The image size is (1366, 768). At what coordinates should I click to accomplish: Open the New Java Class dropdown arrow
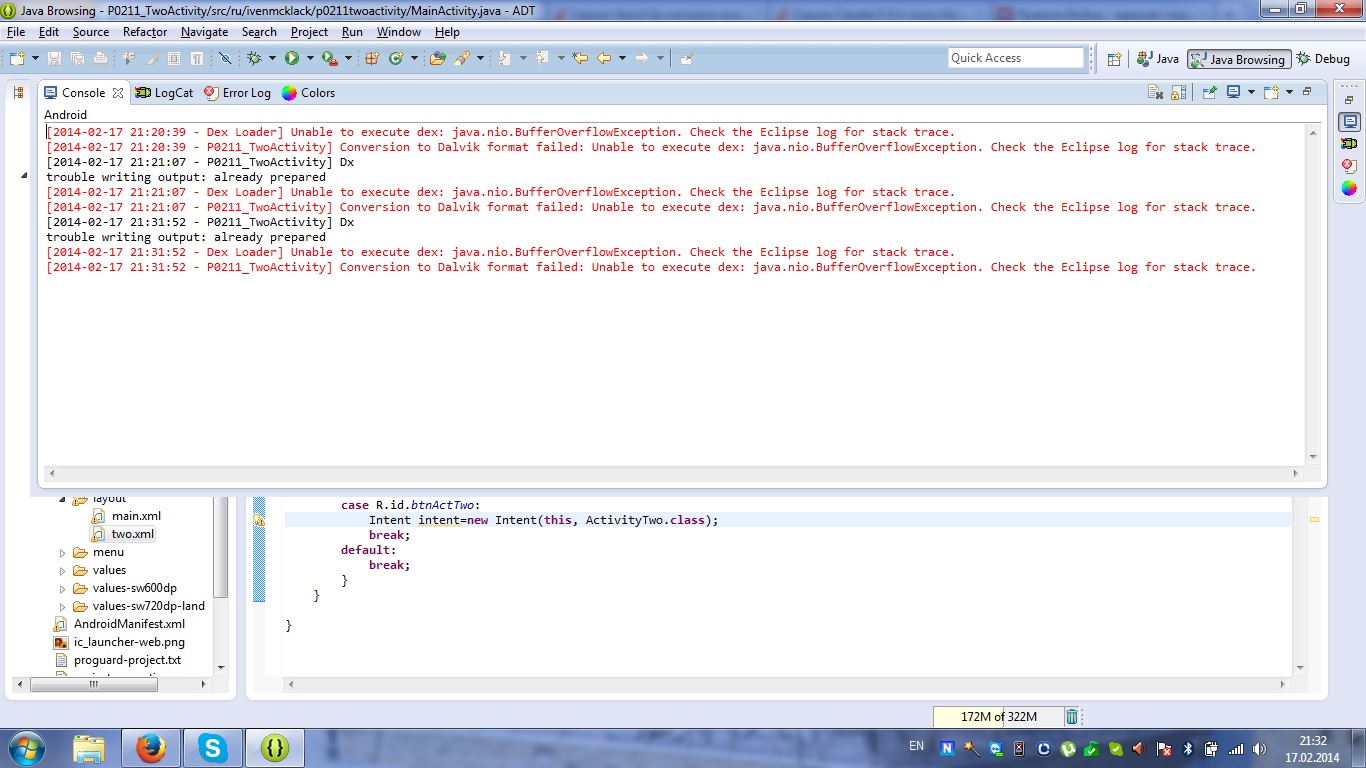(414, 58)
